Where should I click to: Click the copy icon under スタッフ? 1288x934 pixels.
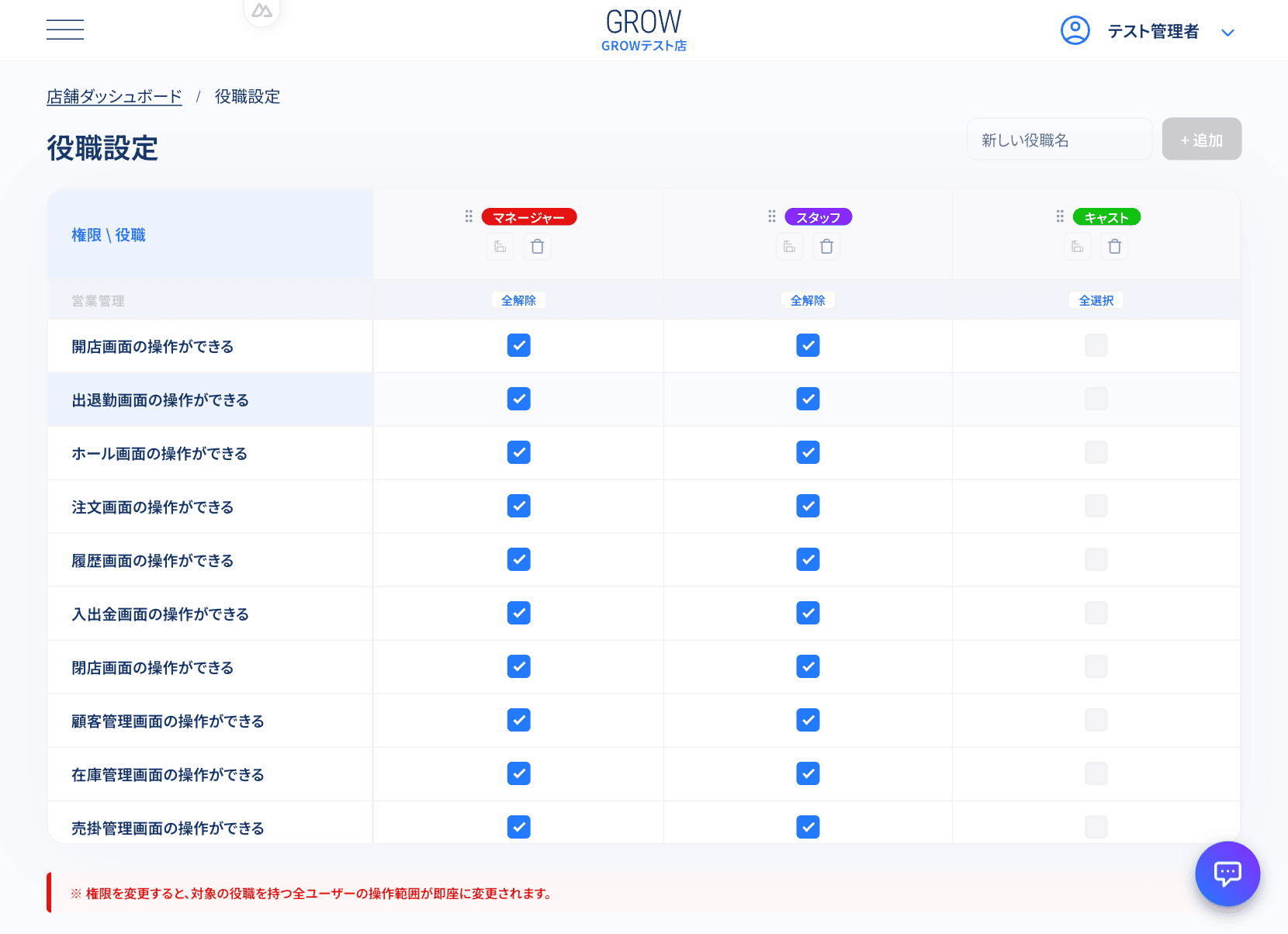tap(789, 247)
